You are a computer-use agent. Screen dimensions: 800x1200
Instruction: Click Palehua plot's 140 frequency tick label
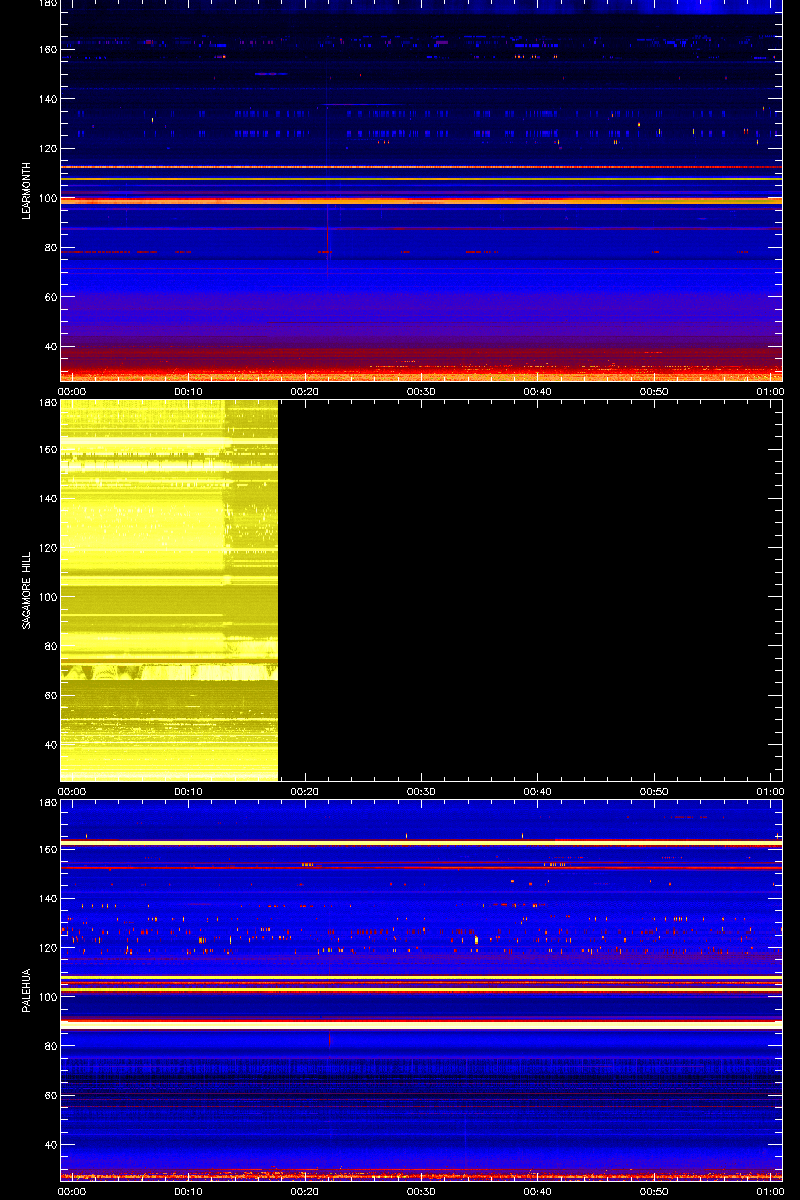click(x=46, y=899)
